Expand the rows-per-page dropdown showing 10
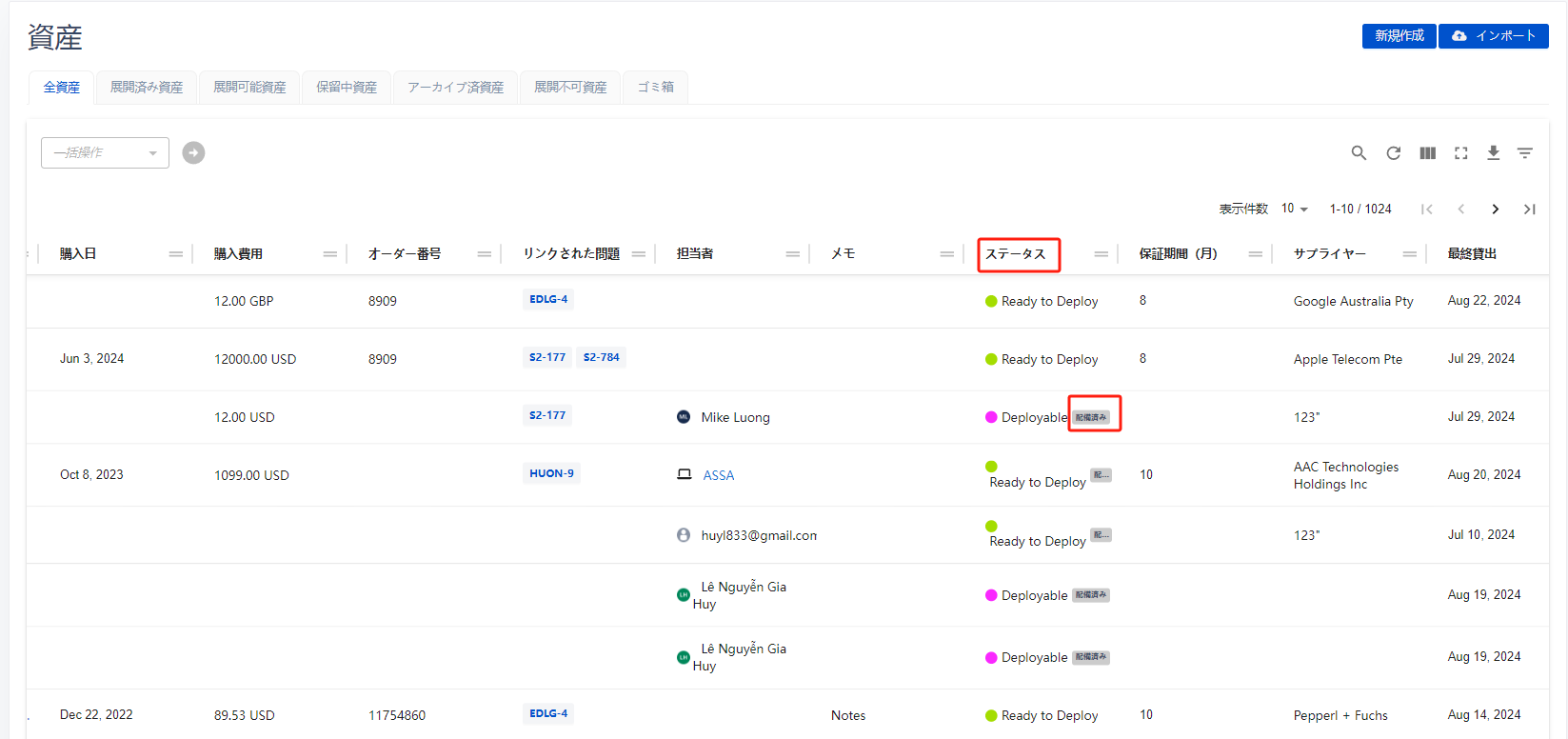Screen dimensions: 1568x739 click(x=1294, y=209)
